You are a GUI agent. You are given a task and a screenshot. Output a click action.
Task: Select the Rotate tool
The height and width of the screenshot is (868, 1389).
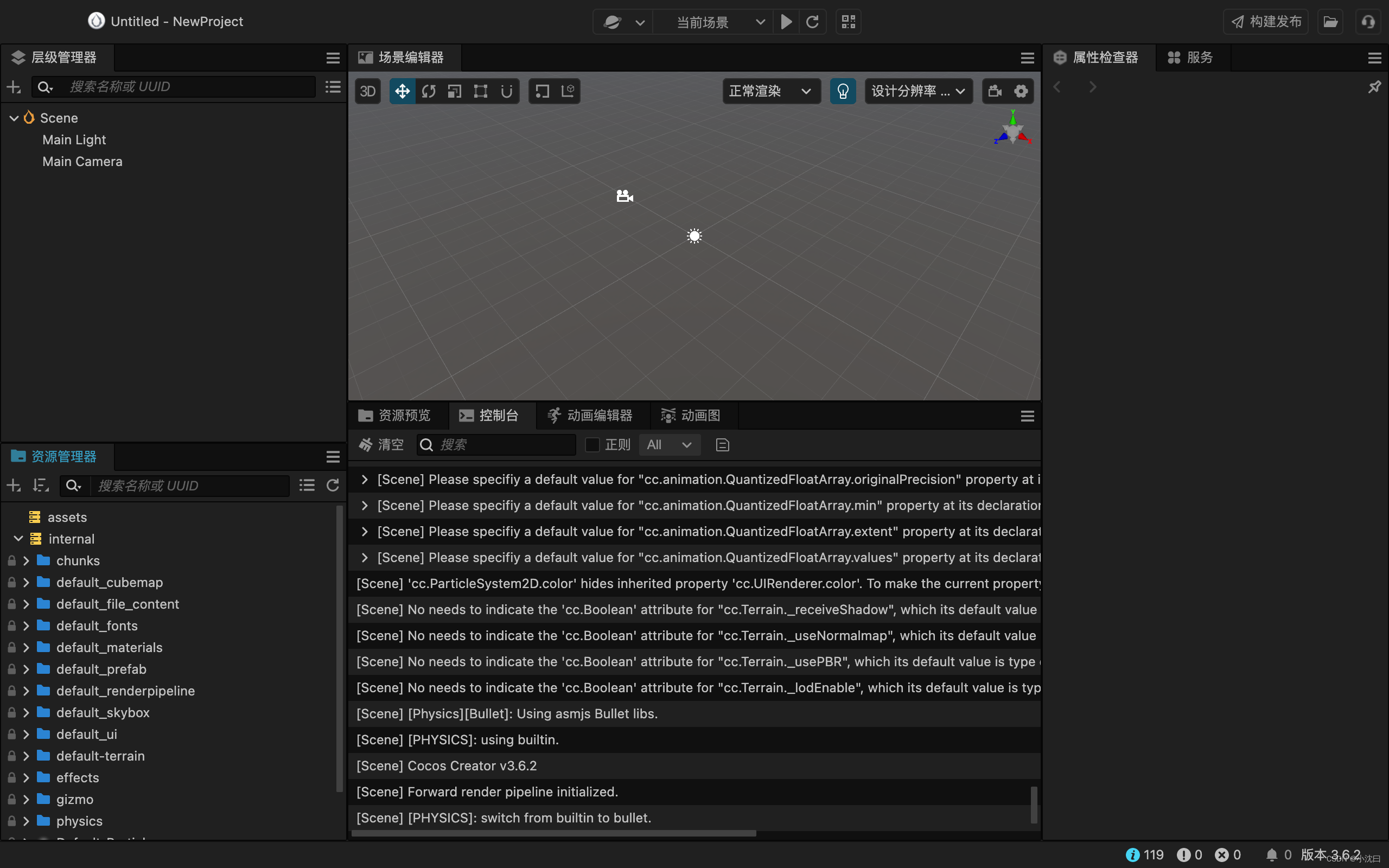click(429, 91)
